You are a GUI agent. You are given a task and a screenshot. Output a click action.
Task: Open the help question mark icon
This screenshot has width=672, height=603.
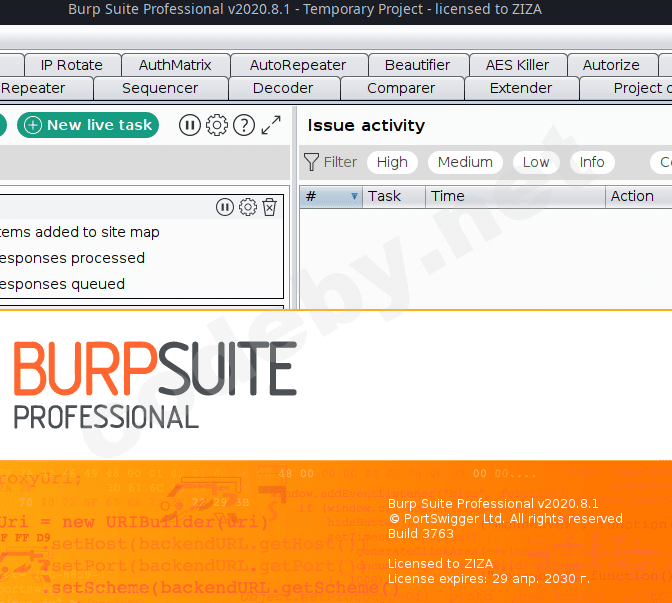tap(244, 126)
